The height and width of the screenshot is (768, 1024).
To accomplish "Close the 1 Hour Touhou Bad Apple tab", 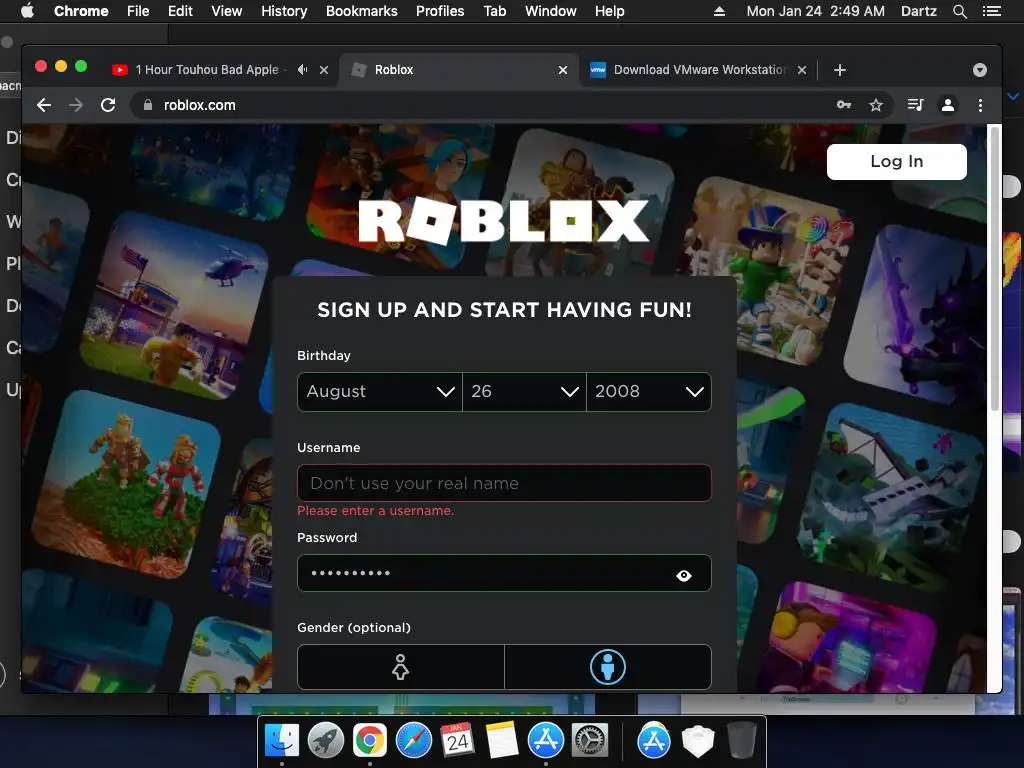I will coord(324,70).
